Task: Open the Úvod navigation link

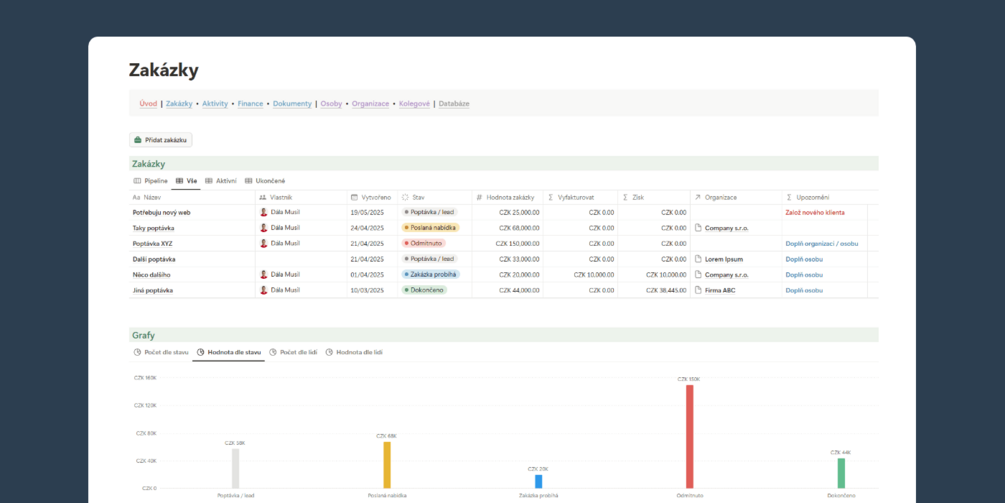Action: pyautogui.click(x=148, y=104)
